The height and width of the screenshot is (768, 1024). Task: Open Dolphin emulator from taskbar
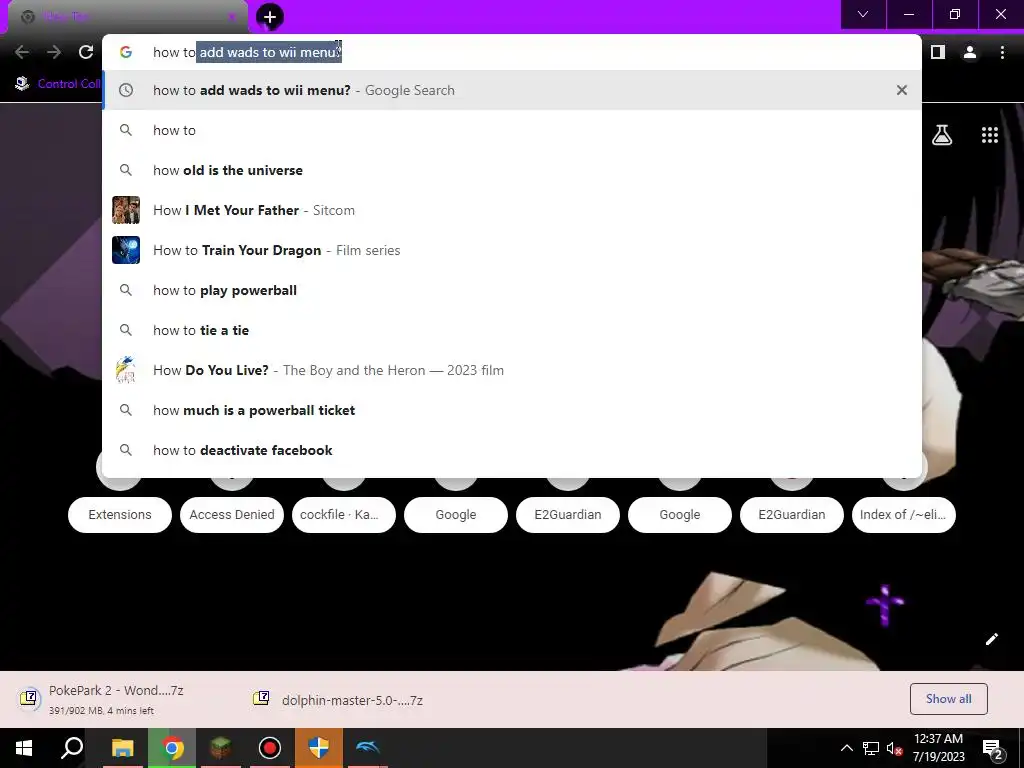(x=368, y=748)
